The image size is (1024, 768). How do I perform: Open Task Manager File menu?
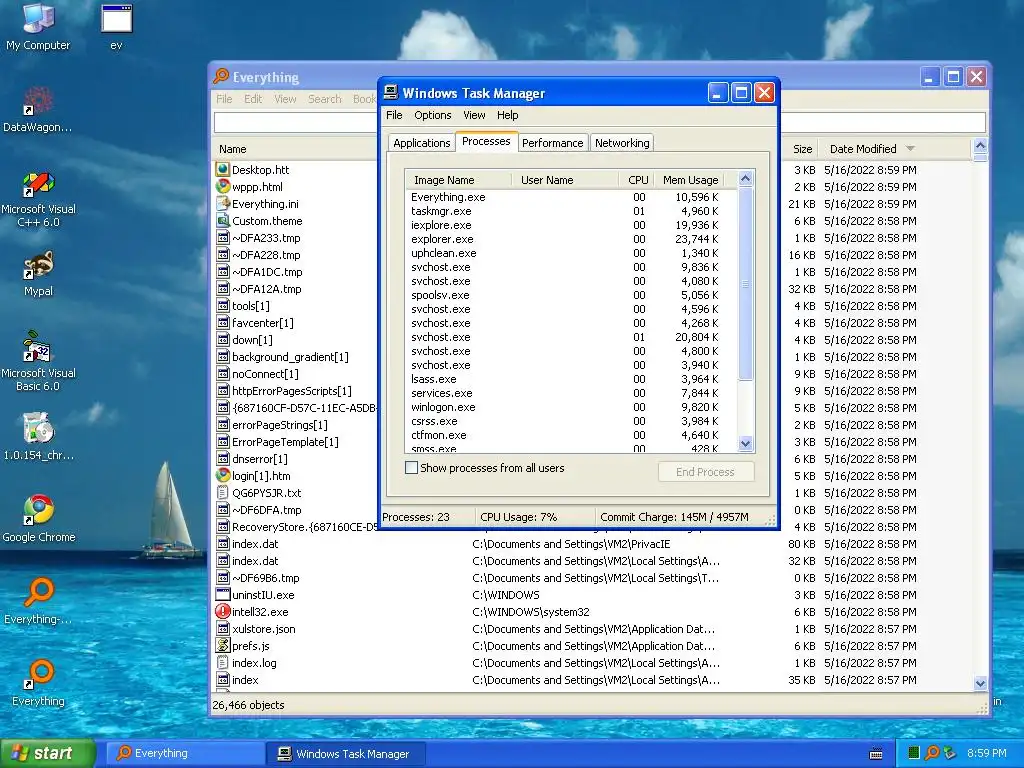point(394,115)
